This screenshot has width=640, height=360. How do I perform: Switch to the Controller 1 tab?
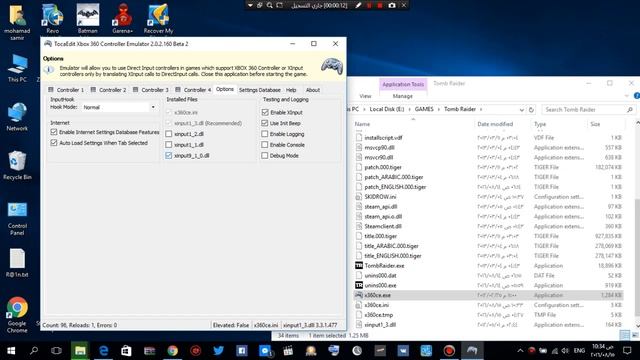[66, 90]
